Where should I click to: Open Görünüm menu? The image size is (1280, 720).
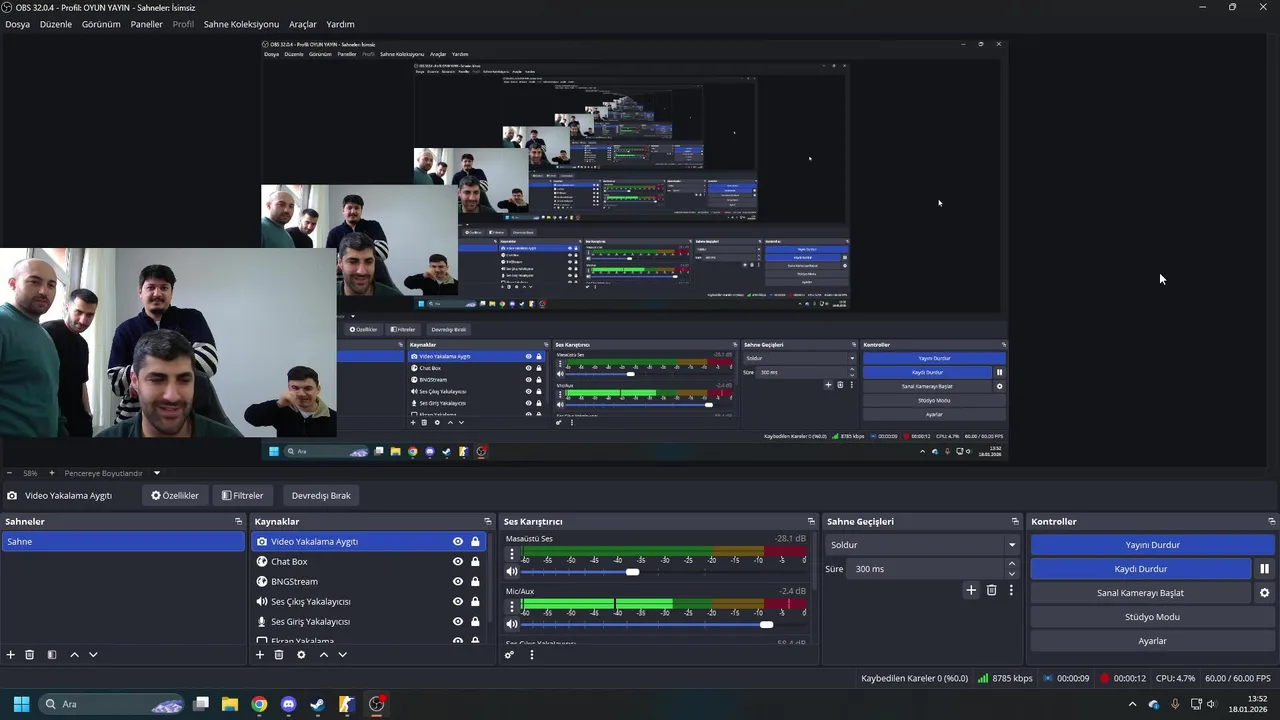(x=101, y=24)
